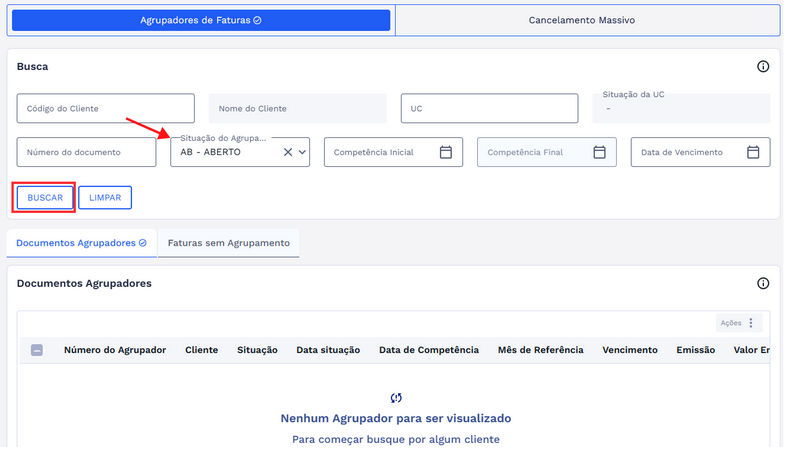Click the info icon in Documentos Agrupadores panel

pyautogui.click(x=763, y=283)
